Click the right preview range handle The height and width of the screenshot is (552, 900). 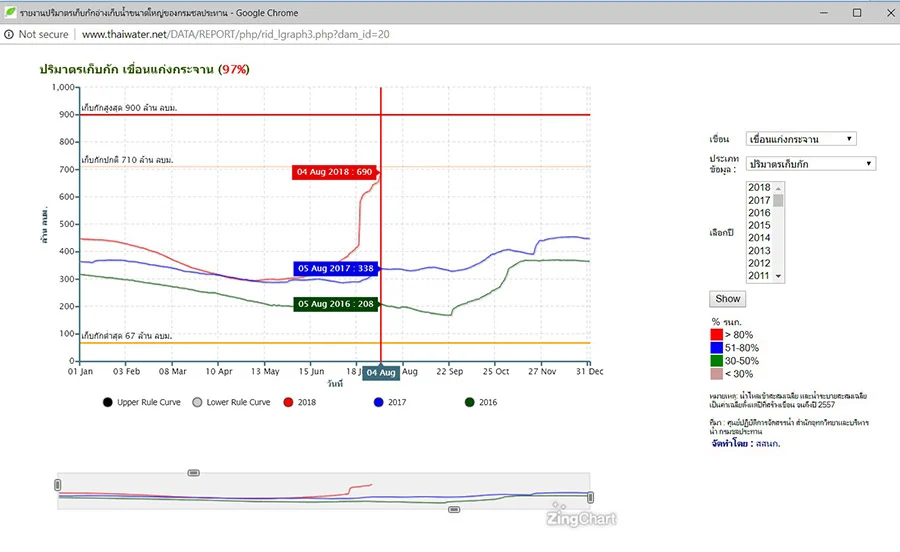590,497
